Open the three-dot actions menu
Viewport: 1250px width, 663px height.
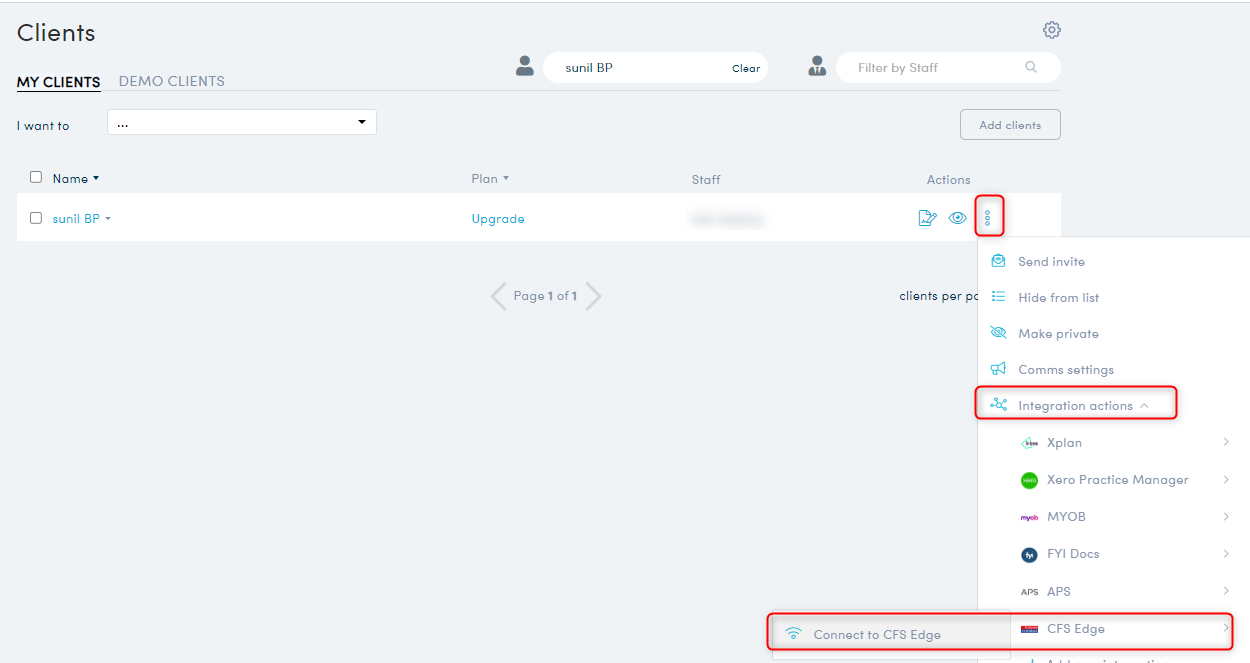tap(988, 217)
